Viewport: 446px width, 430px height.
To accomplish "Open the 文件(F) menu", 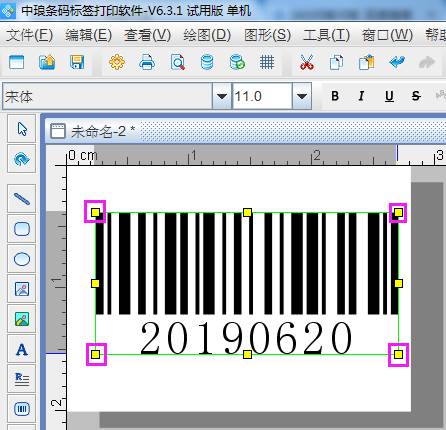I will click(29, 35).
